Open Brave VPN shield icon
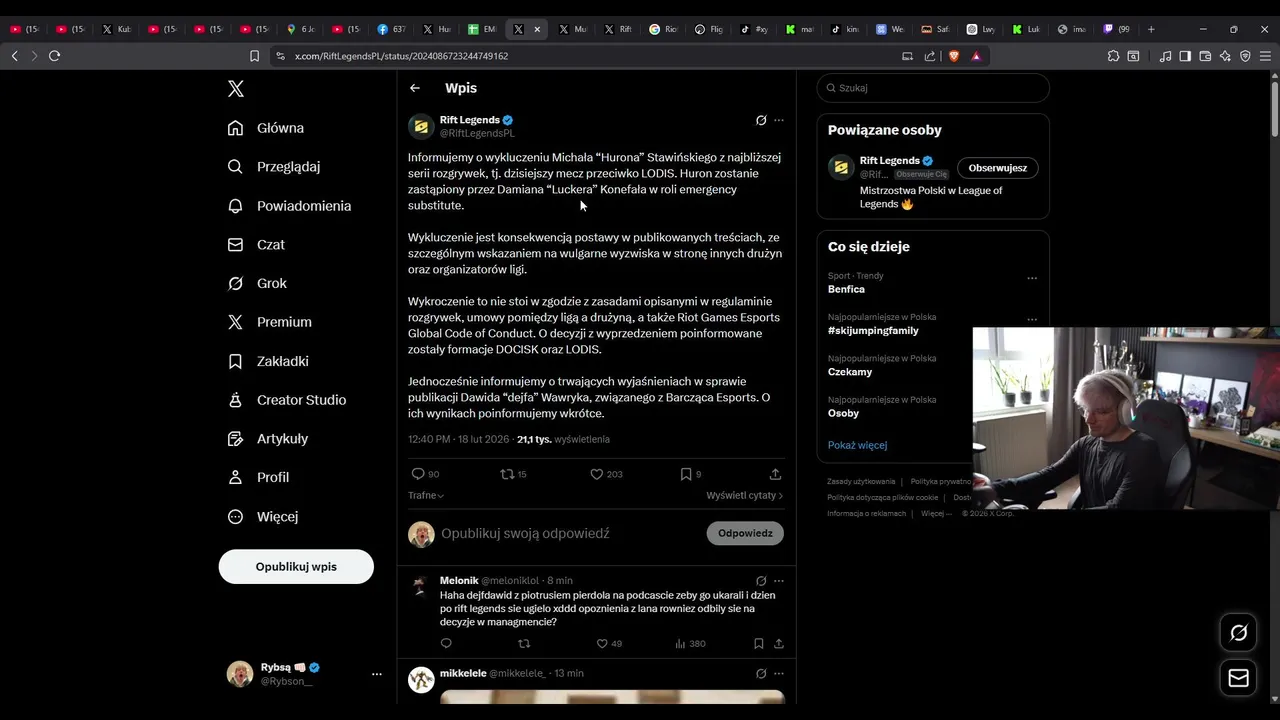 coord(1245,56)
